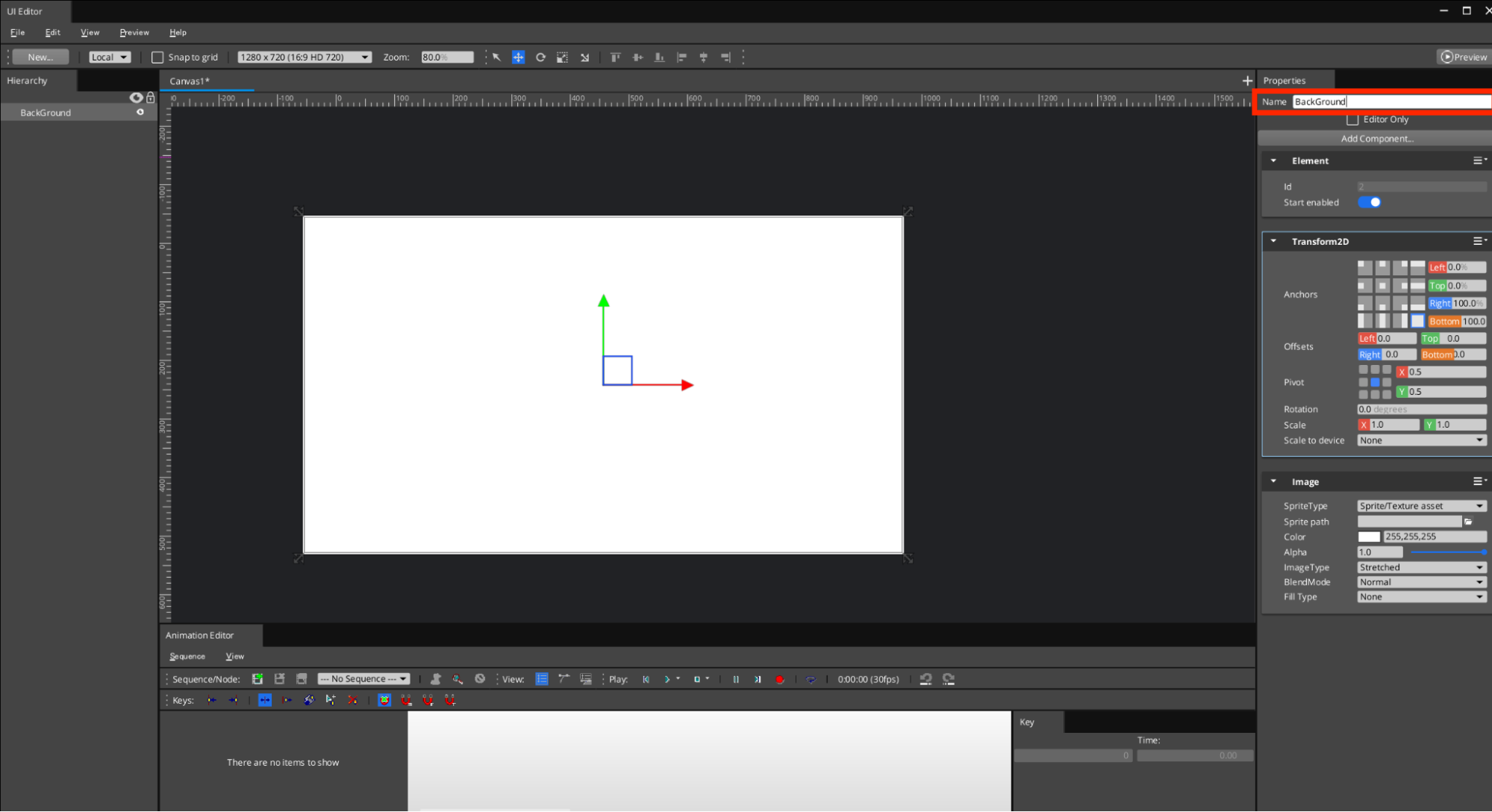
Task: Open the Fill Type dropdown
Action: click(1422, 597)
